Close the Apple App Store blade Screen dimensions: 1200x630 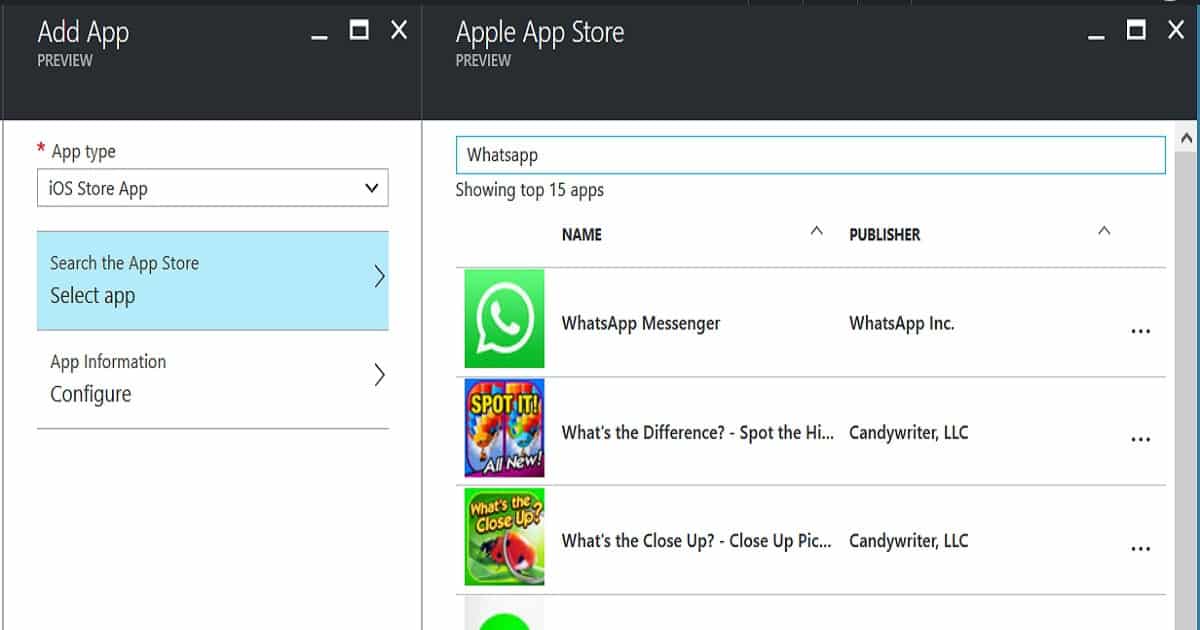1176,30
